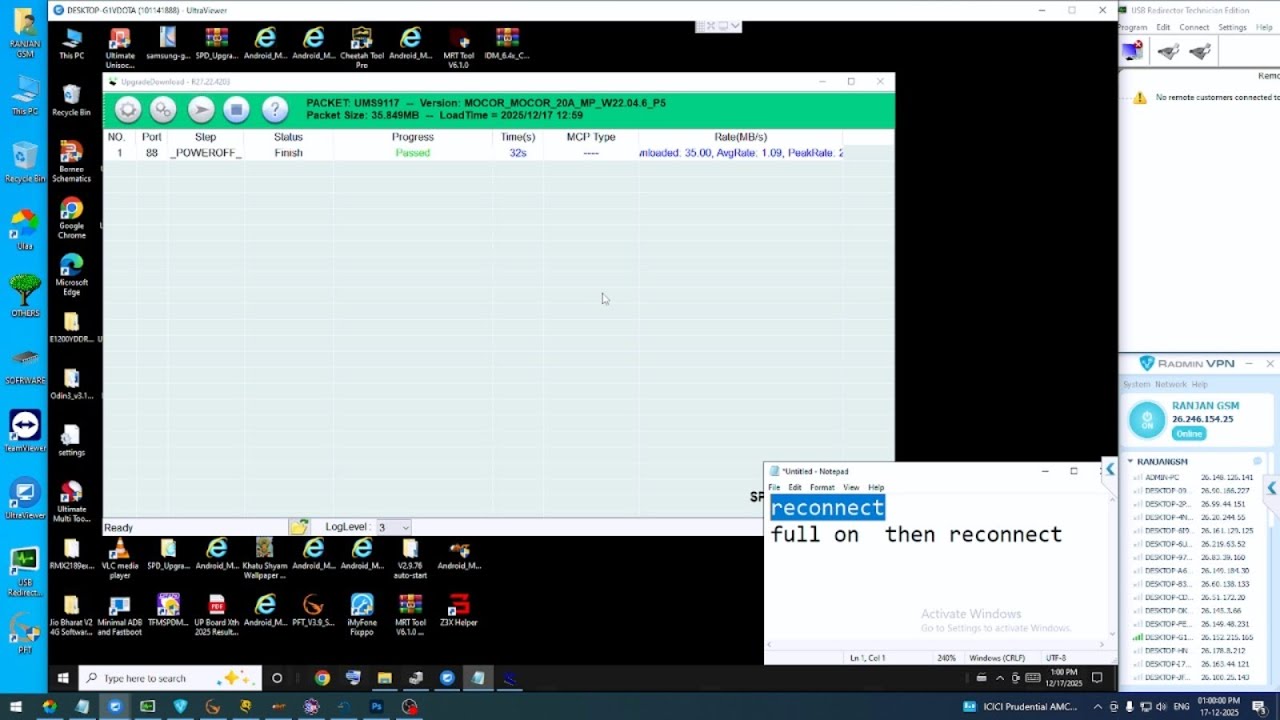Click USB Redirector disconnect computer icon
This screenshot has height=720, width=1280.
coord(1132,51)
